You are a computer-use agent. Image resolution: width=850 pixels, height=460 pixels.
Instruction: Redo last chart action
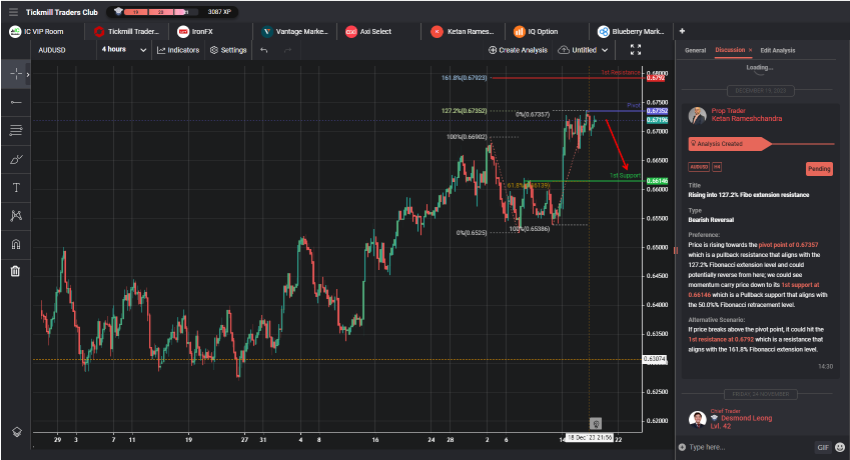click(287, 50)
